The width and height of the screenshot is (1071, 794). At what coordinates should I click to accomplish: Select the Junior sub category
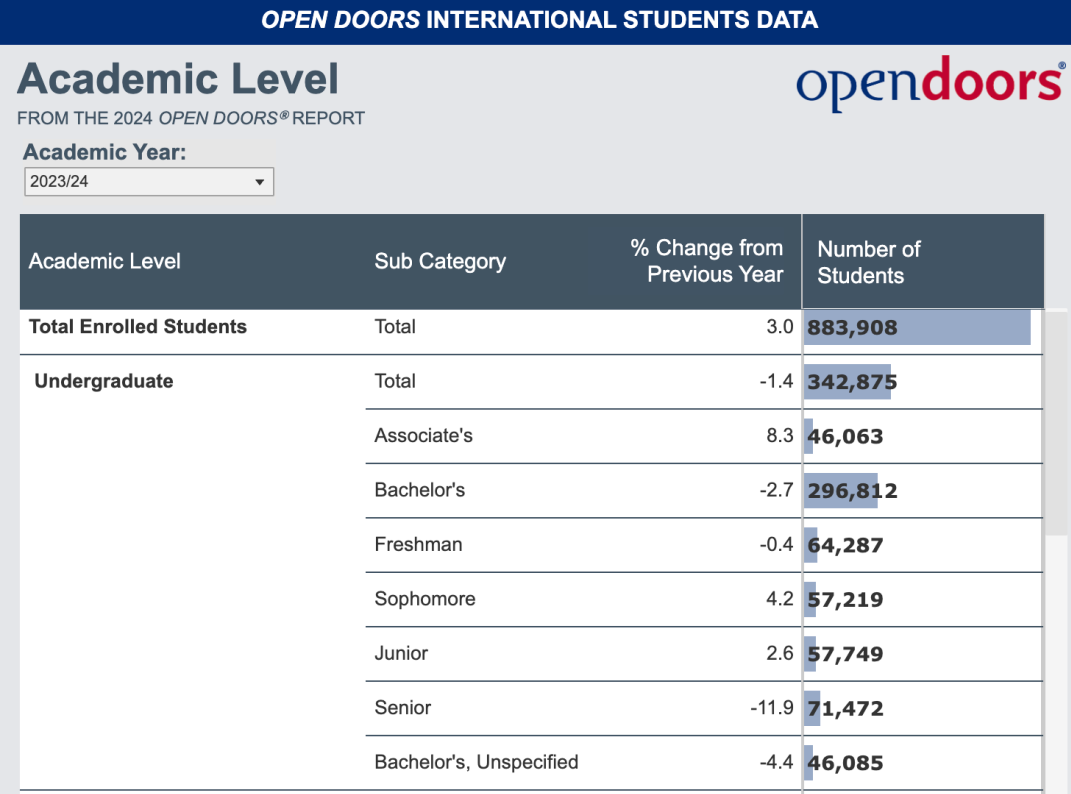click(401, 653)
